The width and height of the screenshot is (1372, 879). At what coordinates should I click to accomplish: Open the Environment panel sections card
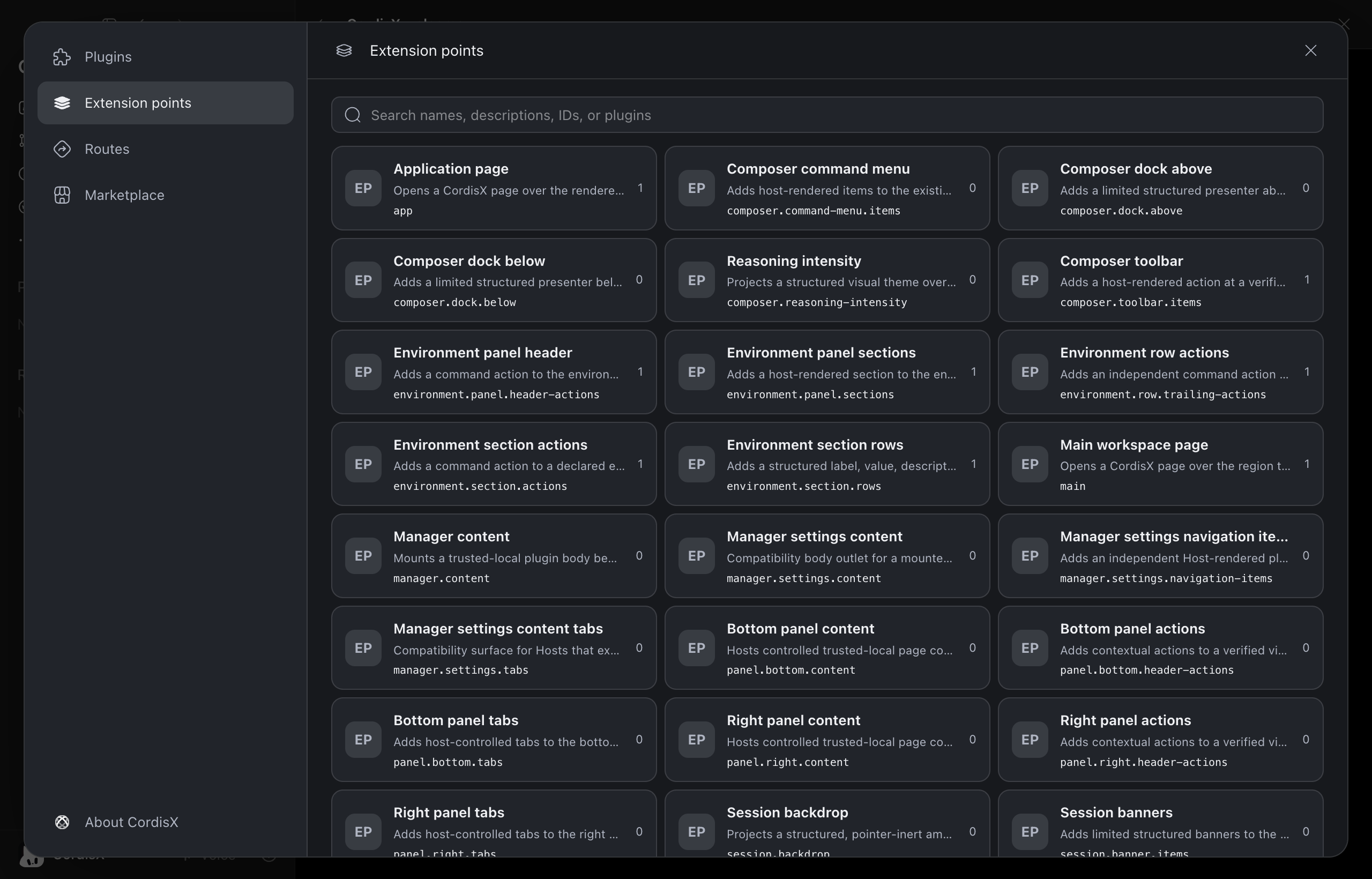[827, 372]
